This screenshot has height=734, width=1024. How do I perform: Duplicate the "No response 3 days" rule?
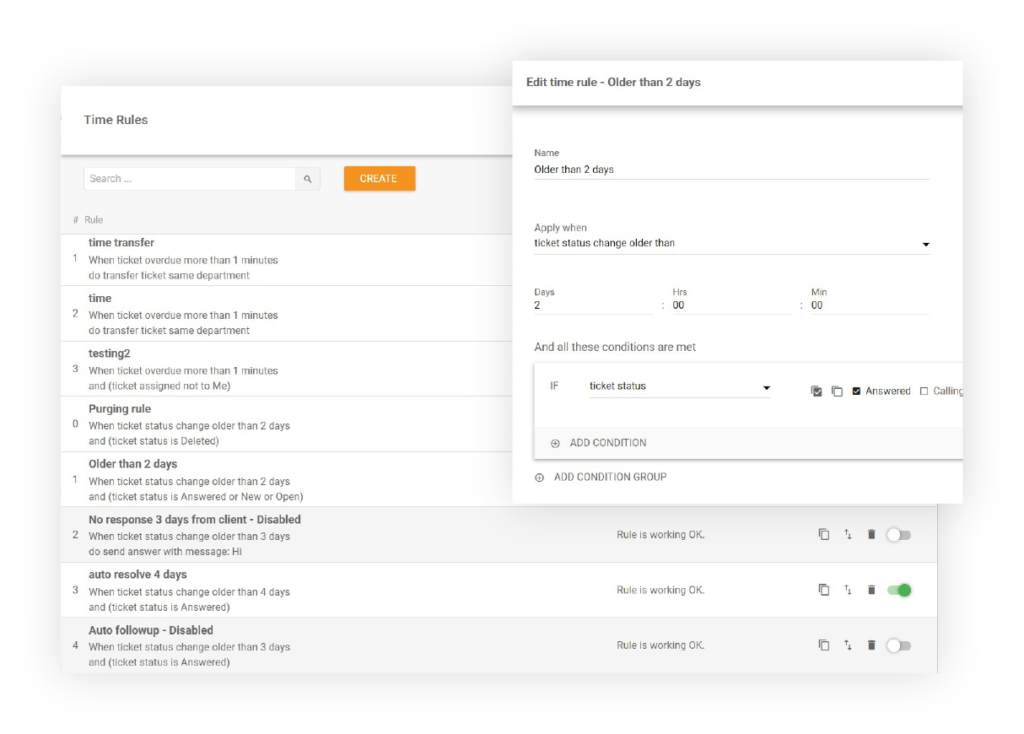point(823,534)
